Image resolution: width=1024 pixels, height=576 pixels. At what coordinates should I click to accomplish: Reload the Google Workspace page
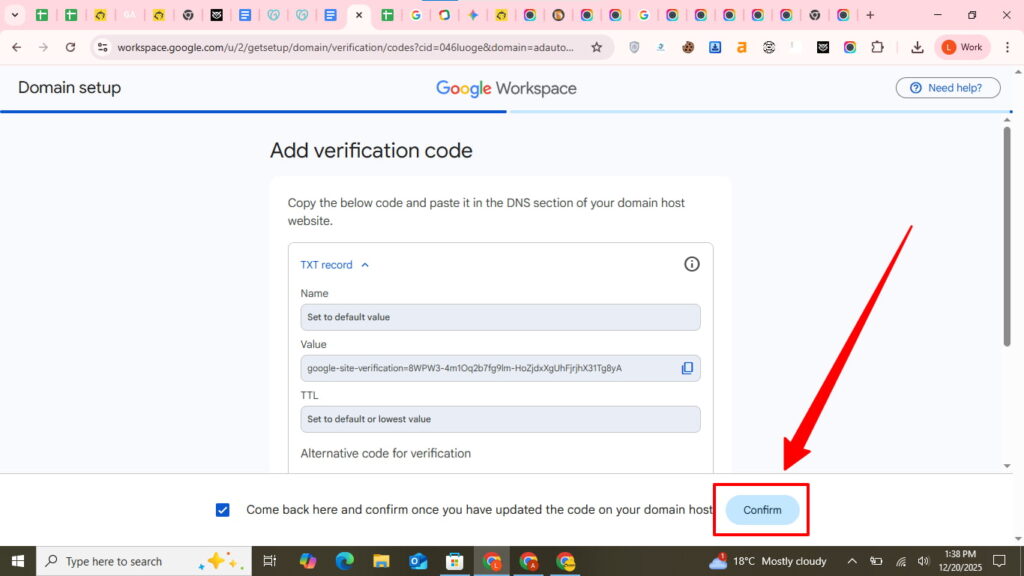(x=70, y=47)
